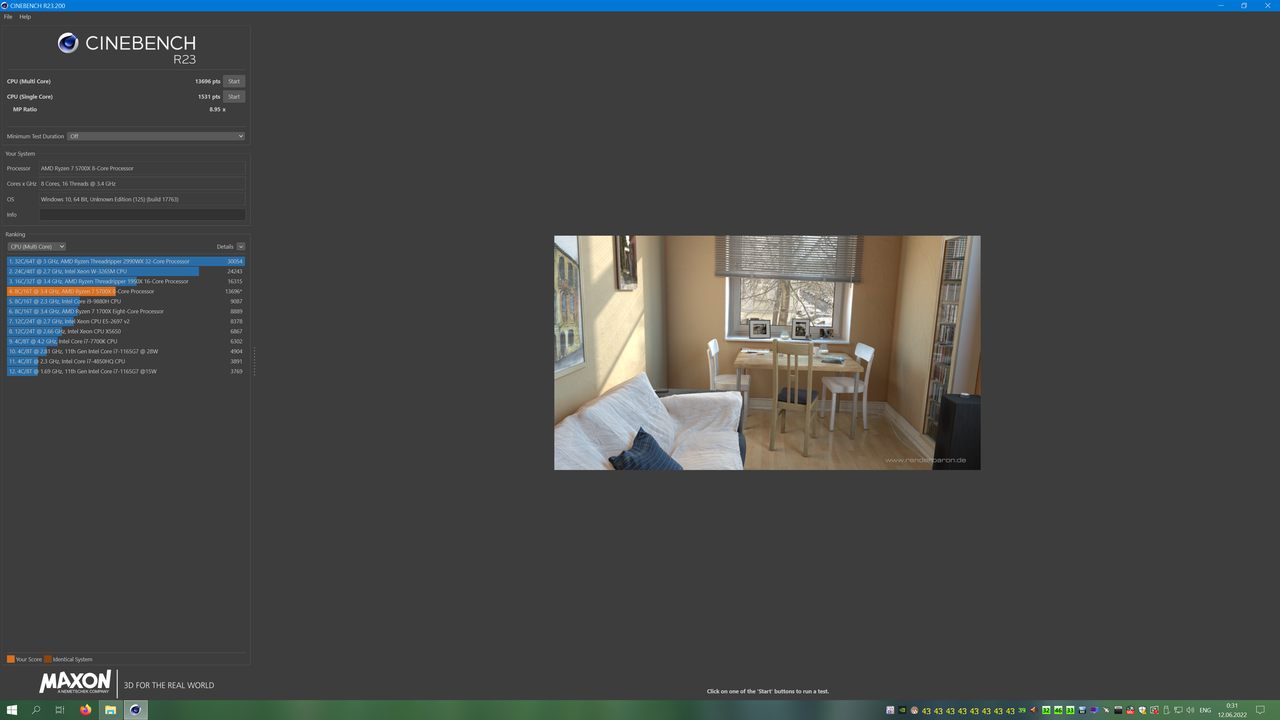1280x720 pixels.
Task: Select the Threadripper 1950X ranking row
Action: [x=125, y=281]
